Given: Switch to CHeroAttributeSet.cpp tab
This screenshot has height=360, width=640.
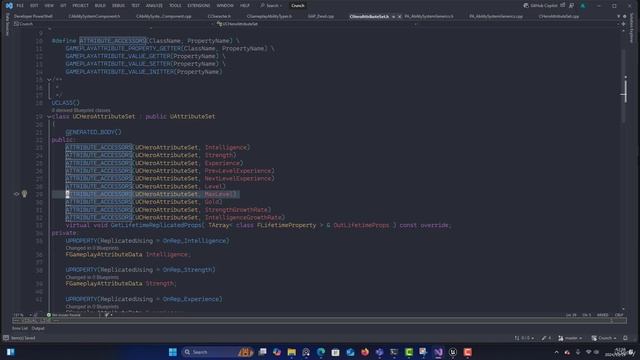Looking at the screenshot, I should (x=559, y=16).
